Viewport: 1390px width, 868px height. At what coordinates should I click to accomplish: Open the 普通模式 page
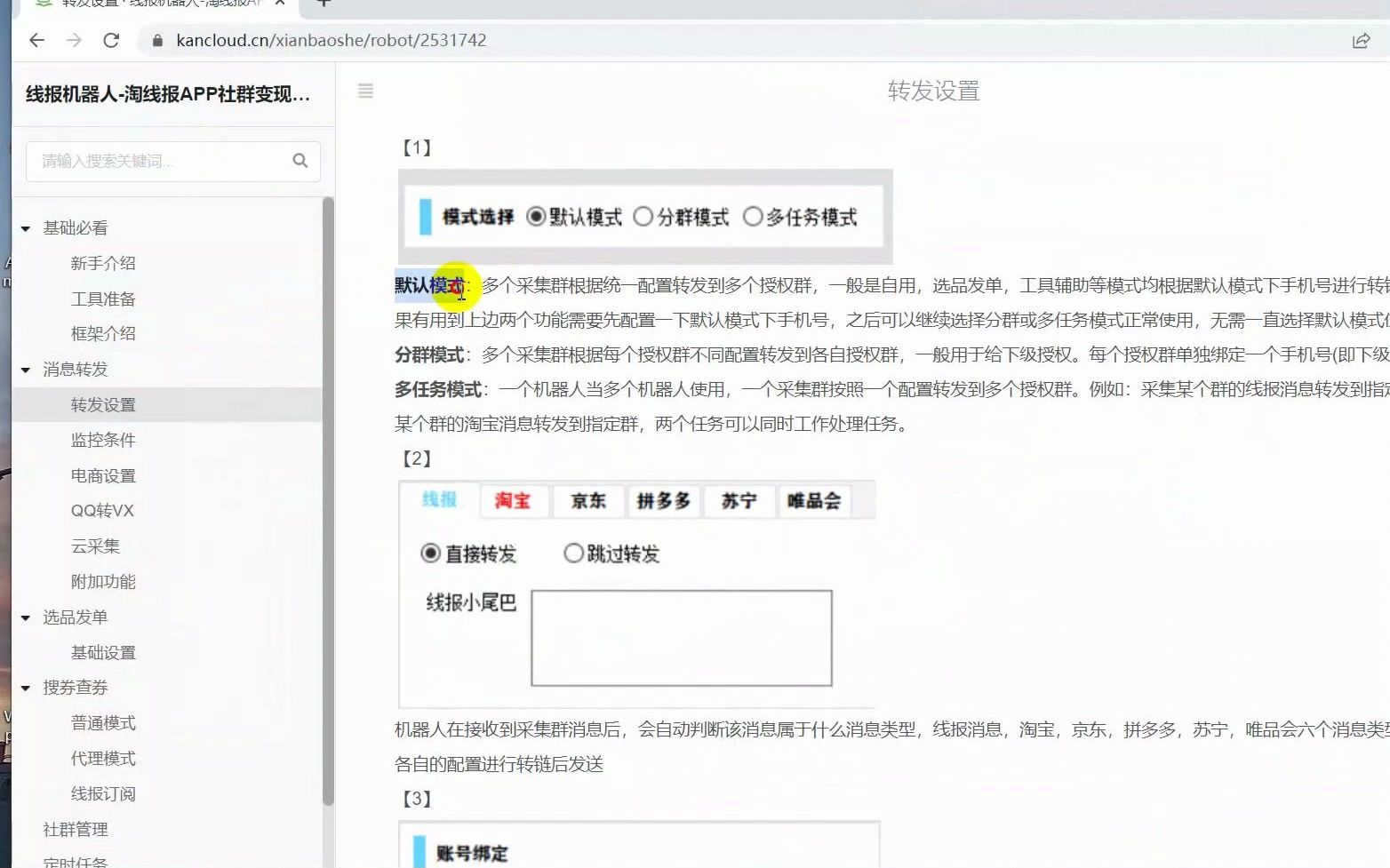(103, 722)
